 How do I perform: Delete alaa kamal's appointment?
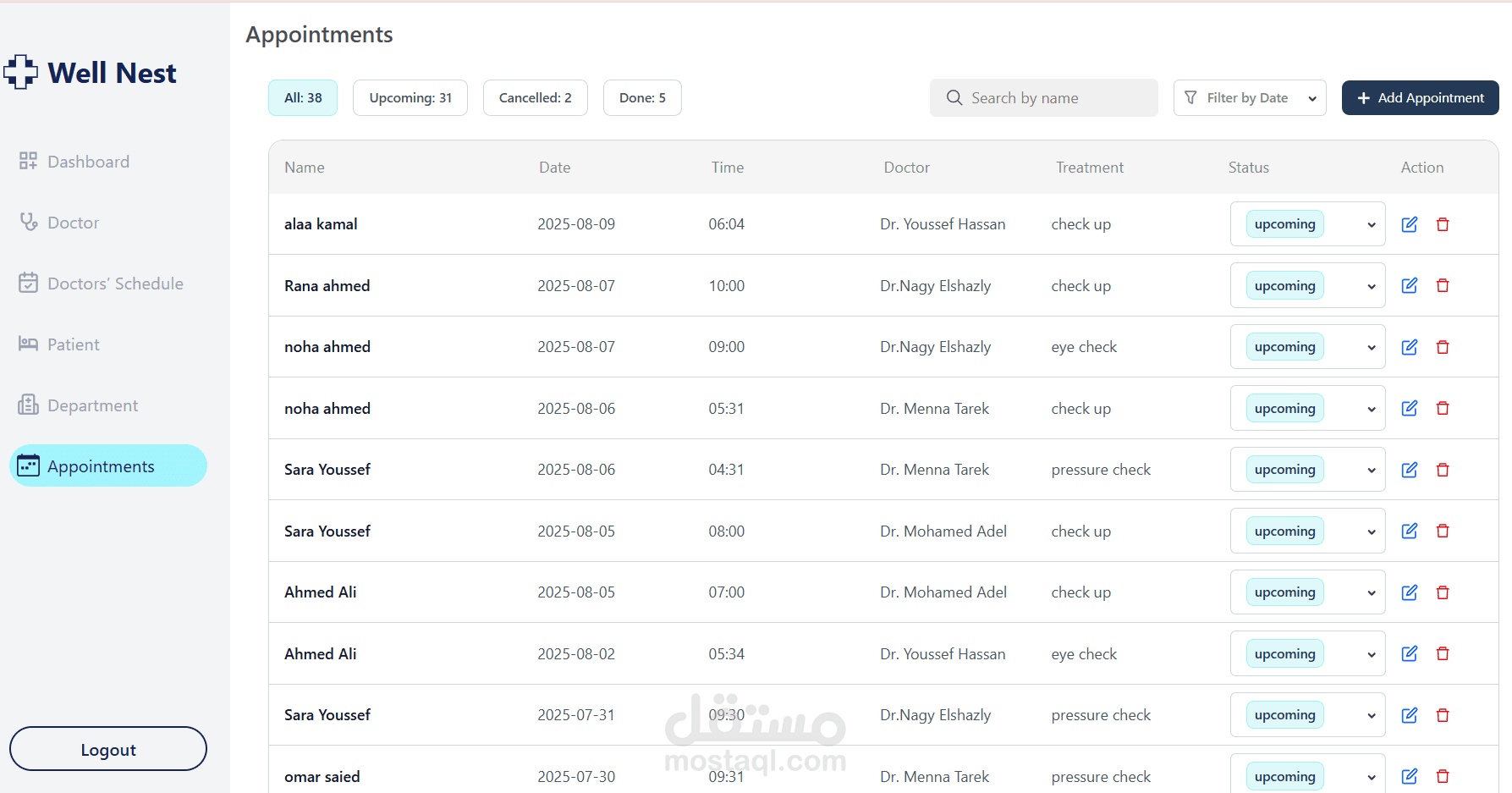[x=1443, y=224]
